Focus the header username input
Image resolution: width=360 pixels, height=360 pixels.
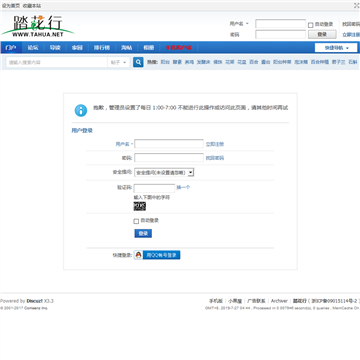(x=281, y=24)
